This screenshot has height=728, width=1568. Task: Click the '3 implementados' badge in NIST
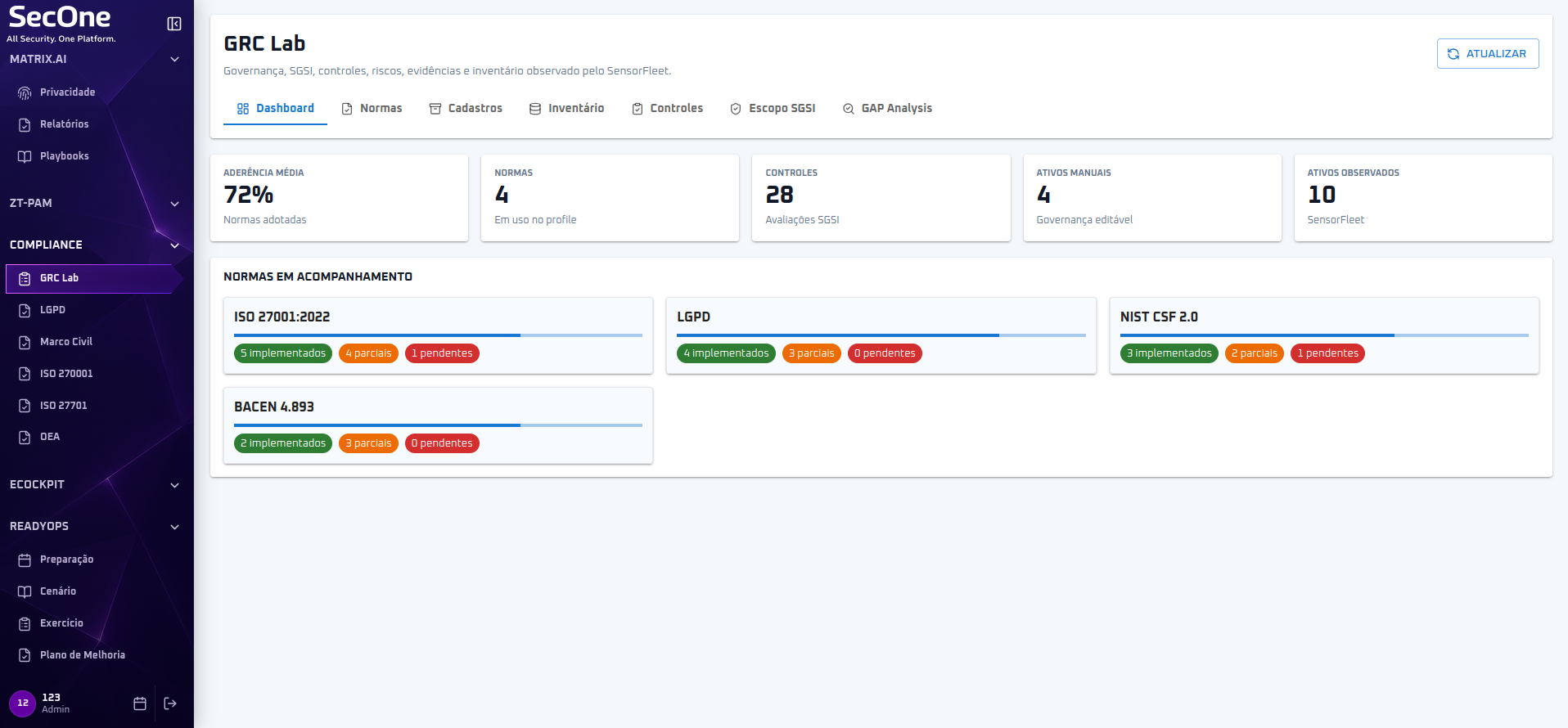(x=1169, y=353)
